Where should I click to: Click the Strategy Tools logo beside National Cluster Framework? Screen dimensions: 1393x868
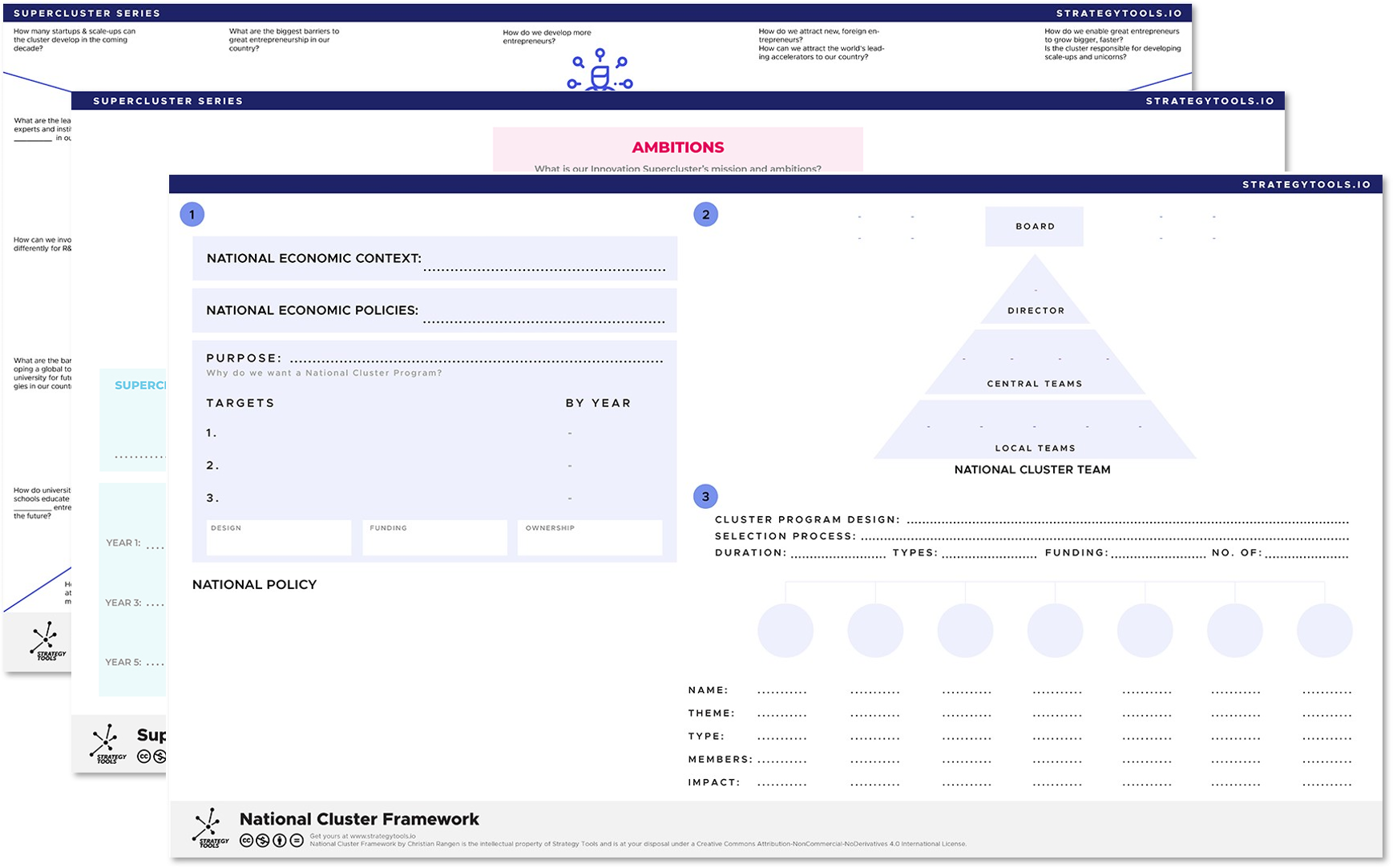[210, 827]
